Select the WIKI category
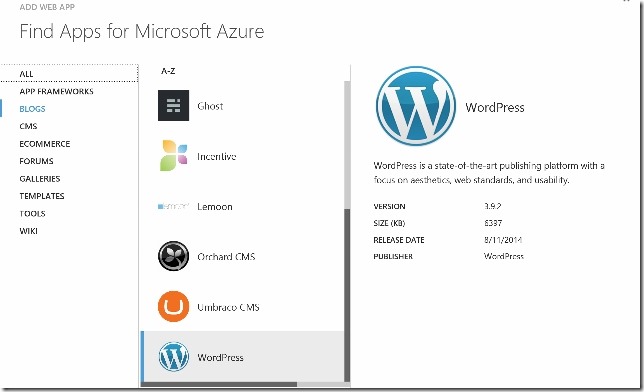The width and height of the screenshot is (644, 392). 28,231
